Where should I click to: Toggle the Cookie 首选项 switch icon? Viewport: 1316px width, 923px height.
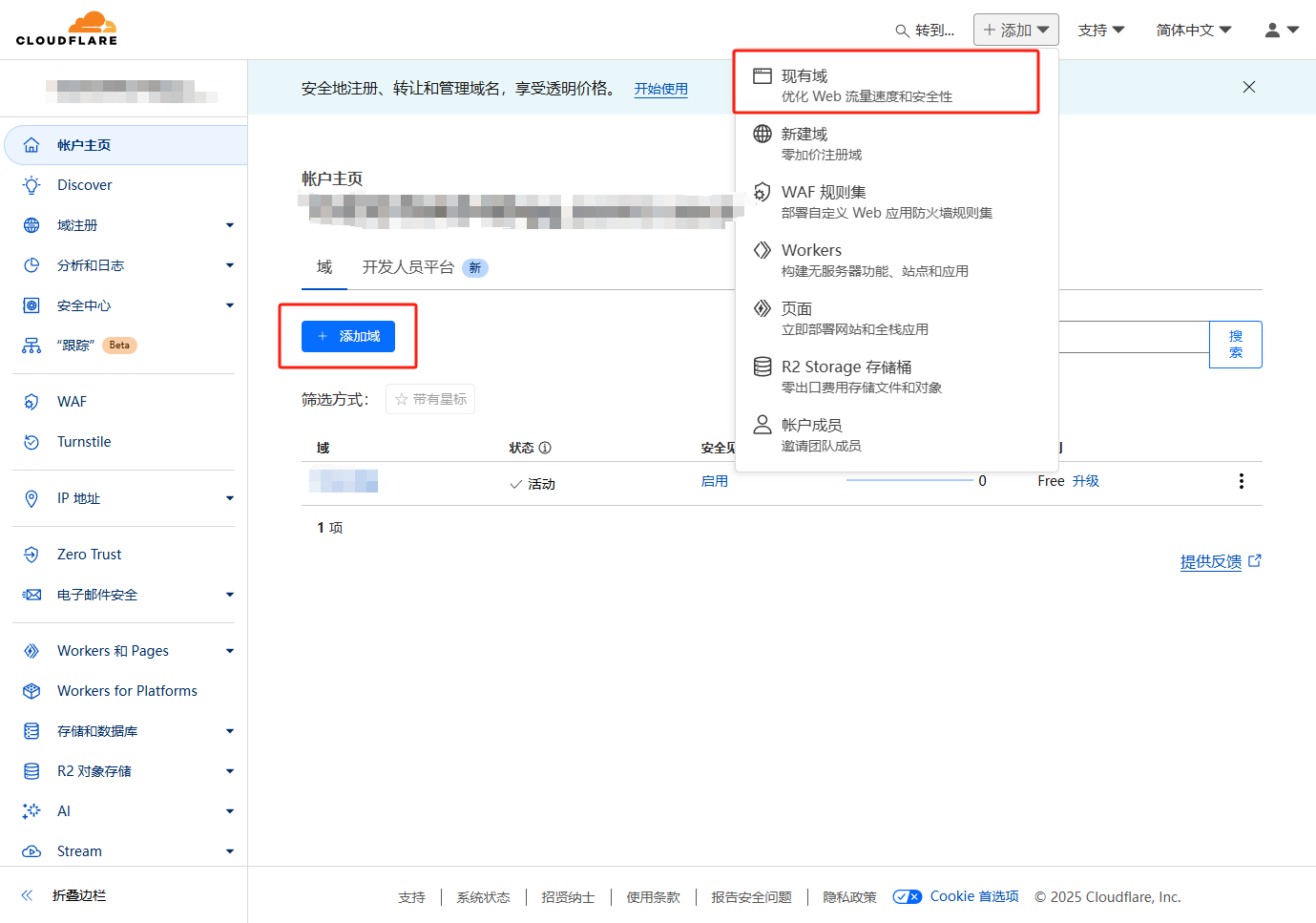pyautogui.click(x=908, y=896)
